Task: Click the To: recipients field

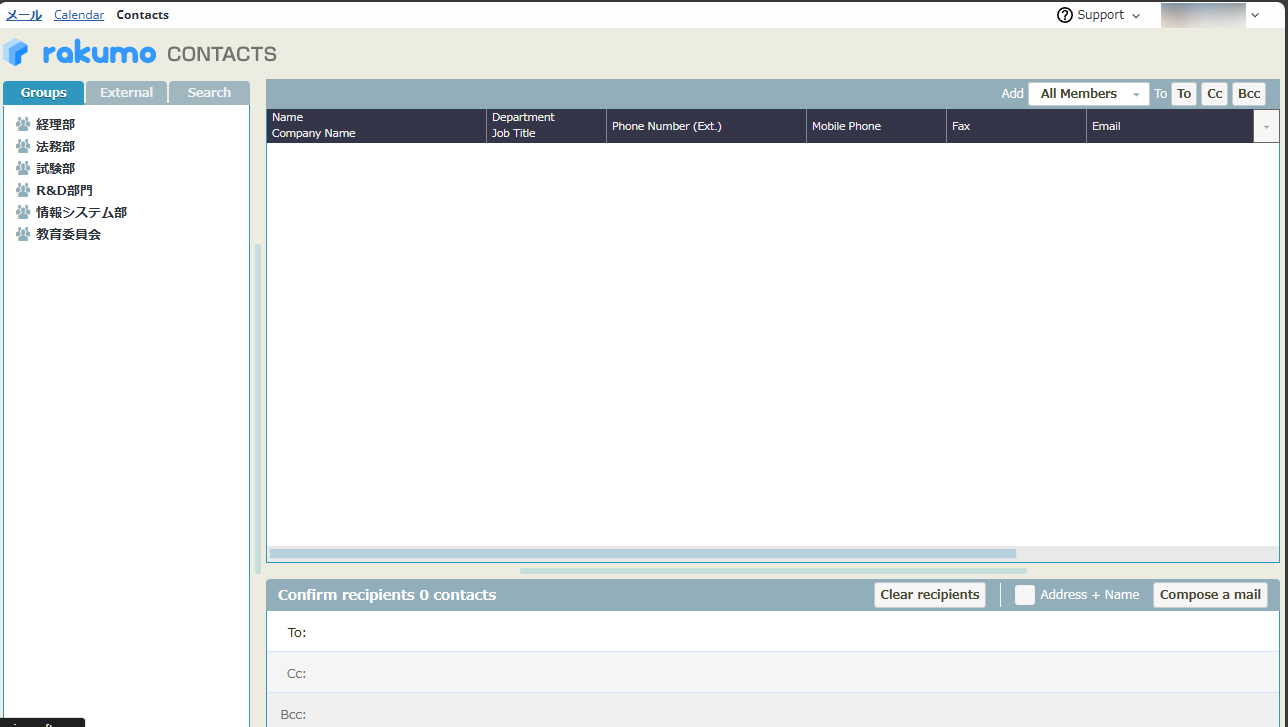Action: [x=773, y=632]
